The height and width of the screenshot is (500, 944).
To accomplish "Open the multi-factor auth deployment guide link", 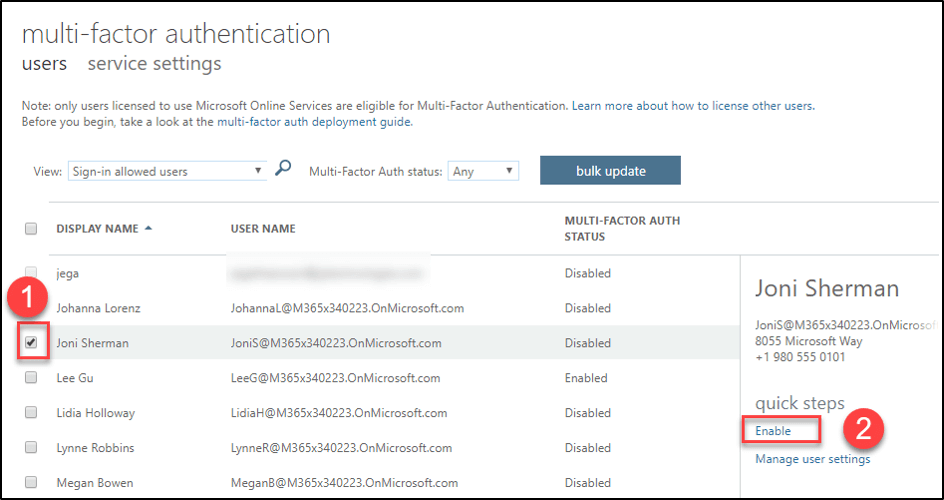I will pos(314,122).
